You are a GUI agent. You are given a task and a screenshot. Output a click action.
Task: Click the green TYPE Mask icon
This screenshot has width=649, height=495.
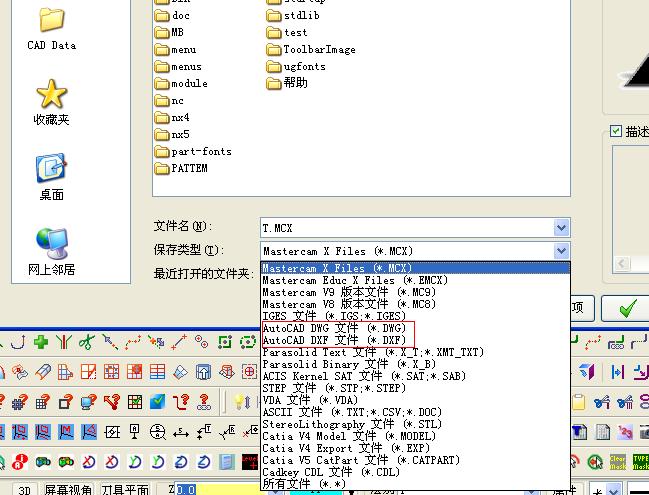(641, 462)
